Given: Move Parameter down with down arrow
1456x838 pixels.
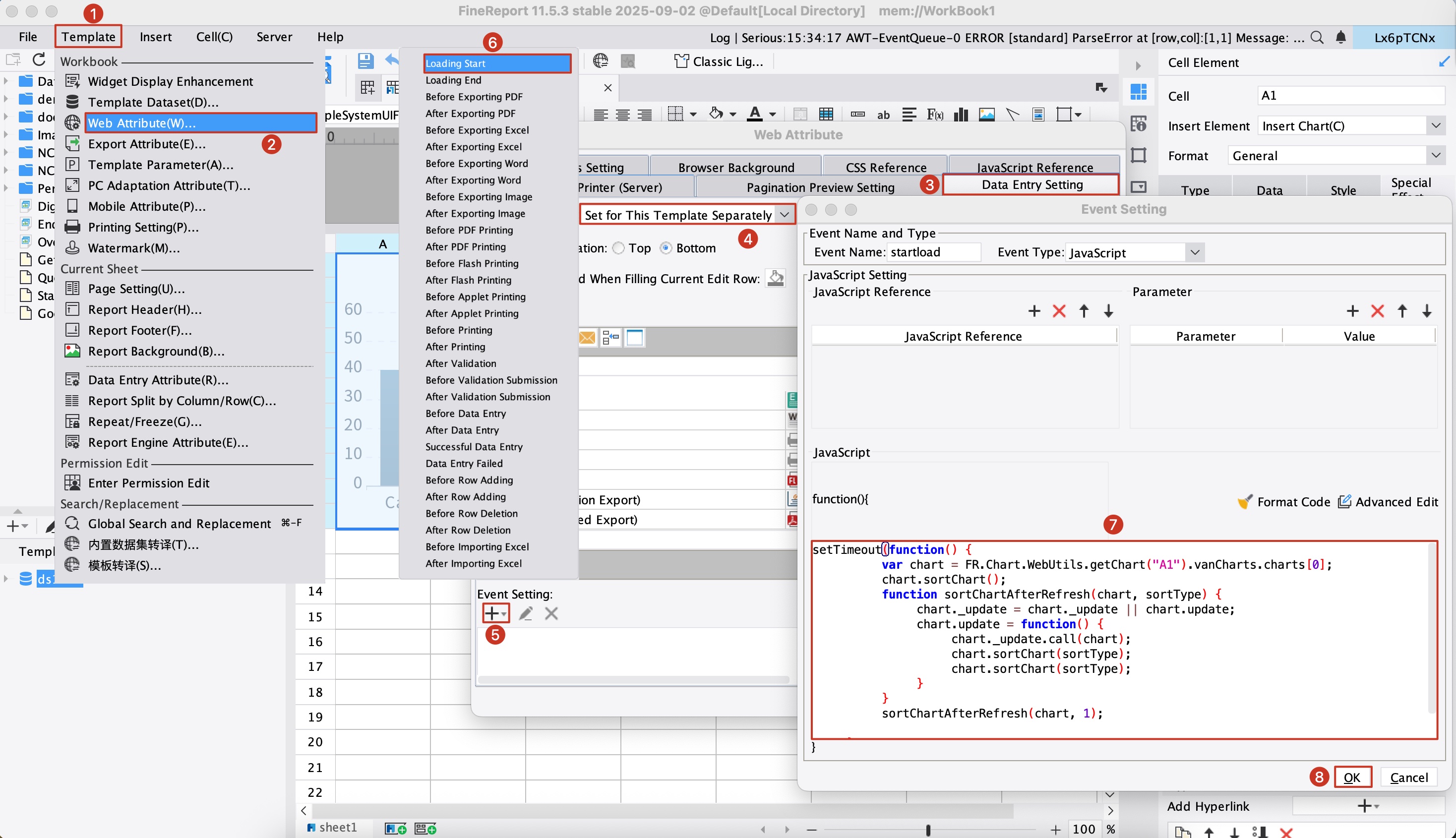Looking at the screenshot, I should [x=1427, y=311].
